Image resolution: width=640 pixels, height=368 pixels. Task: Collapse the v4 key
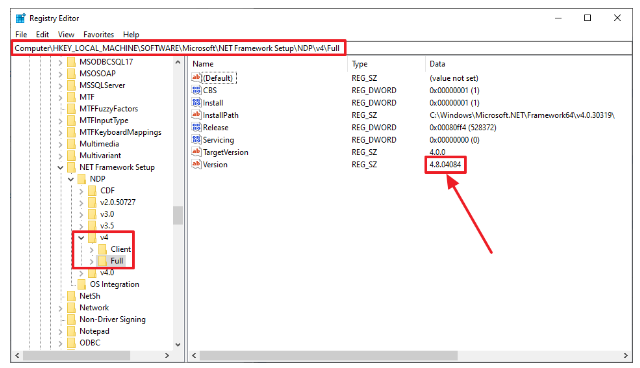[81, 237]
